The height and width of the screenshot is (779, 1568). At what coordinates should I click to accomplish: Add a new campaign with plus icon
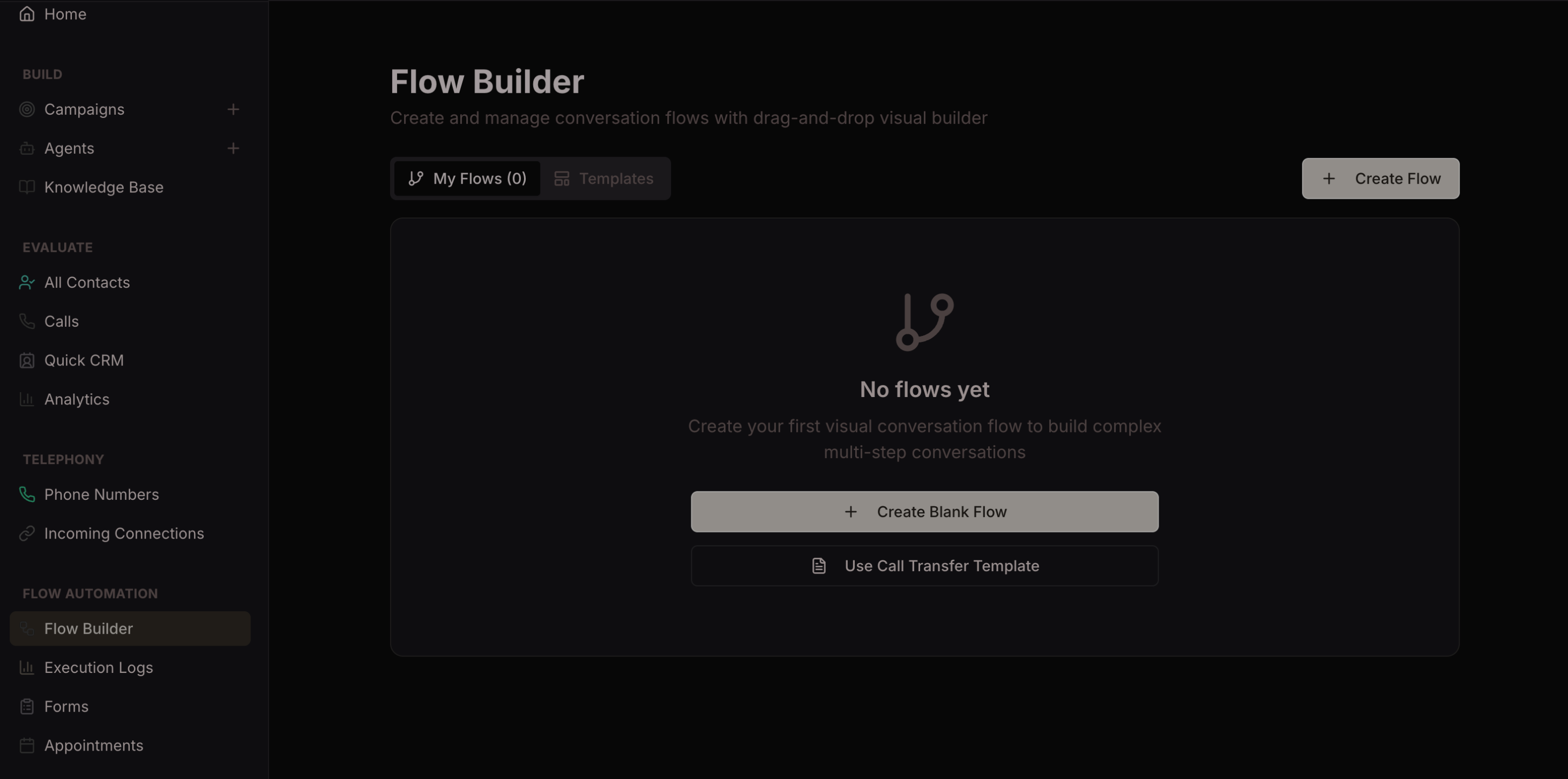(233, 109)
